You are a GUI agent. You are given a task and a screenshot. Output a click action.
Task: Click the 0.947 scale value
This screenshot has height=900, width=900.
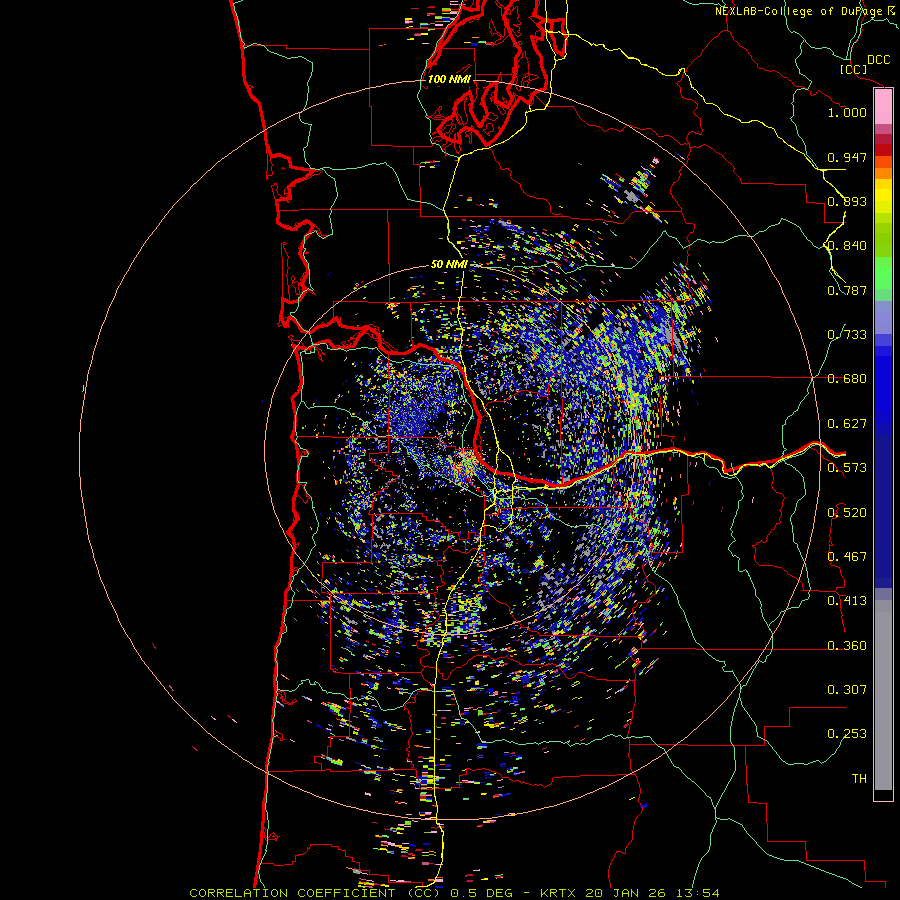click(x=847, y=157)
